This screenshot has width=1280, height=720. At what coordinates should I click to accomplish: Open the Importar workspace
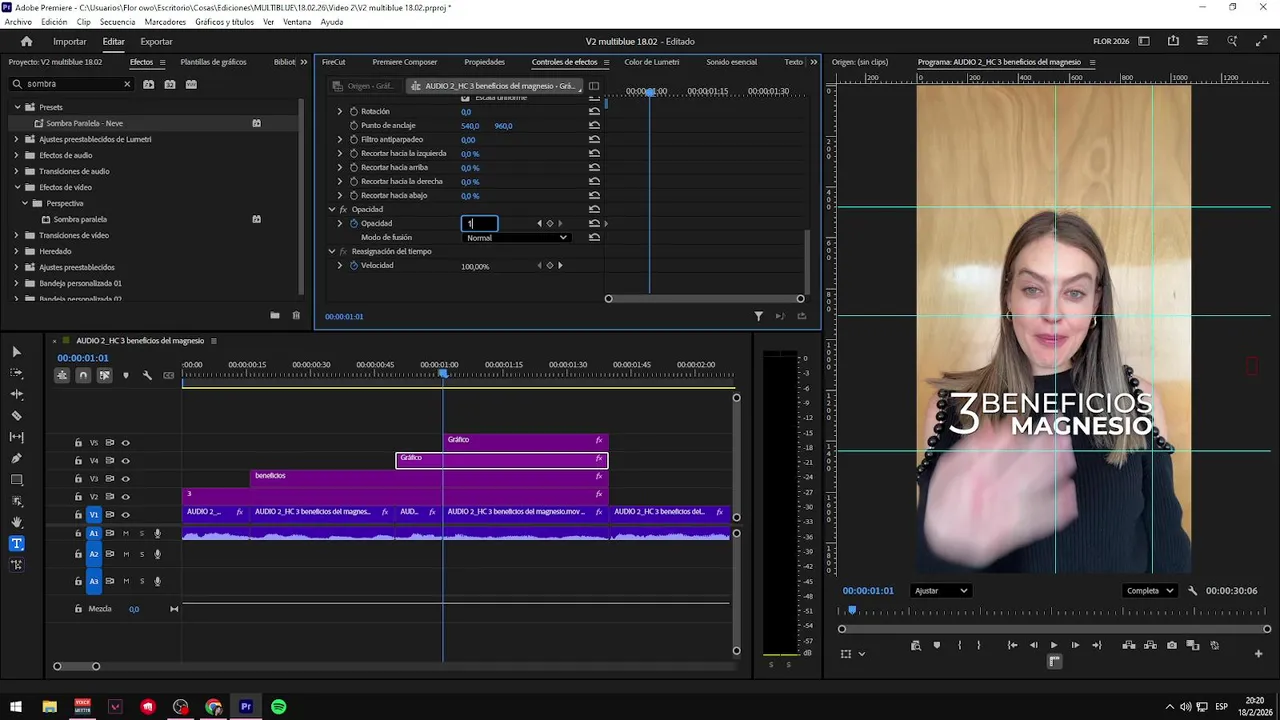pyautogui.click(x=70, y=41)
